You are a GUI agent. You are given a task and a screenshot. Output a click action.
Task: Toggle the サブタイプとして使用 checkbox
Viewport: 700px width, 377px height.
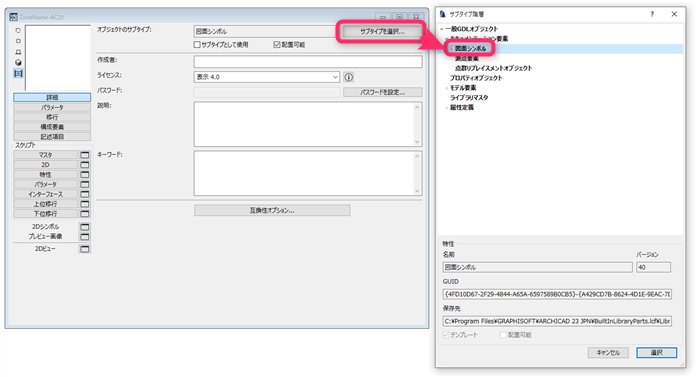click(197, 45)
